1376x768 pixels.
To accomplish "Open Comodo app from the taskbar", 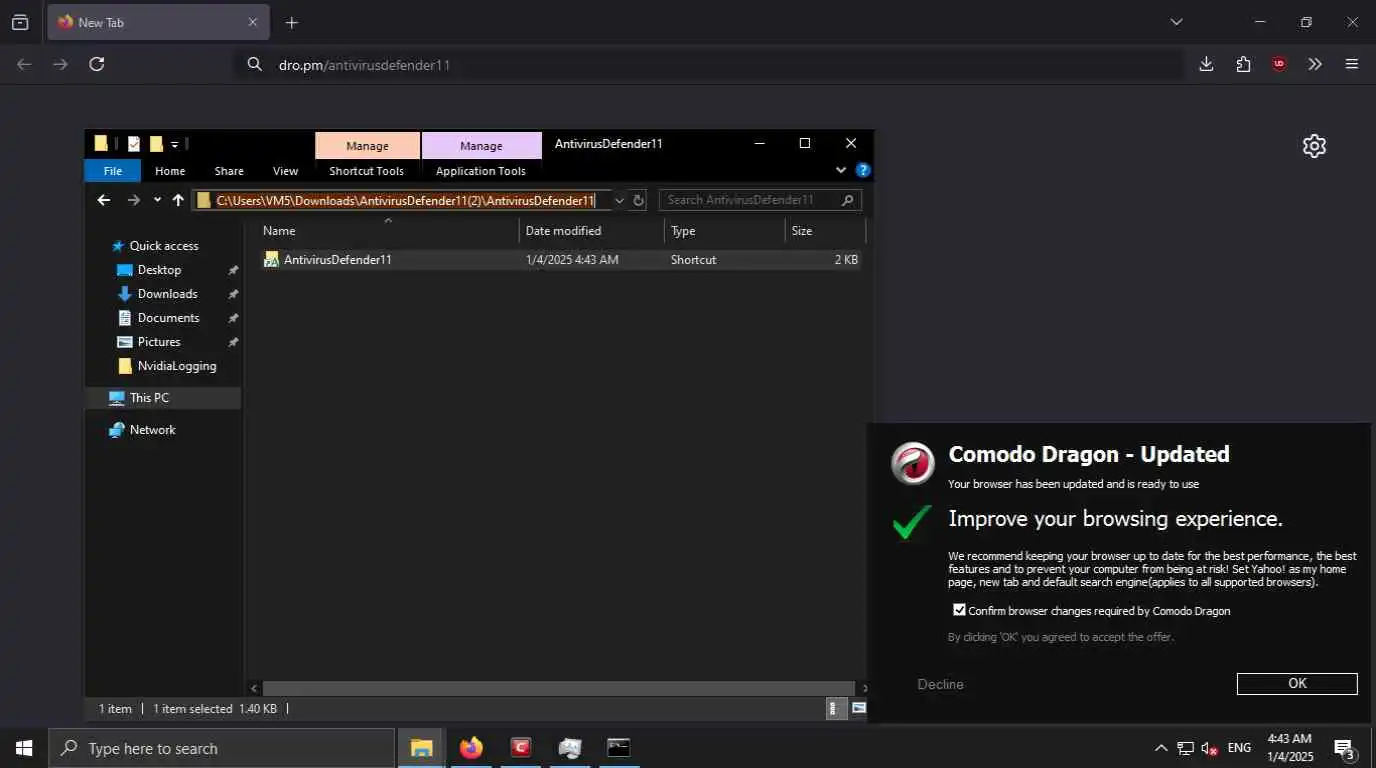I will 520,748.
